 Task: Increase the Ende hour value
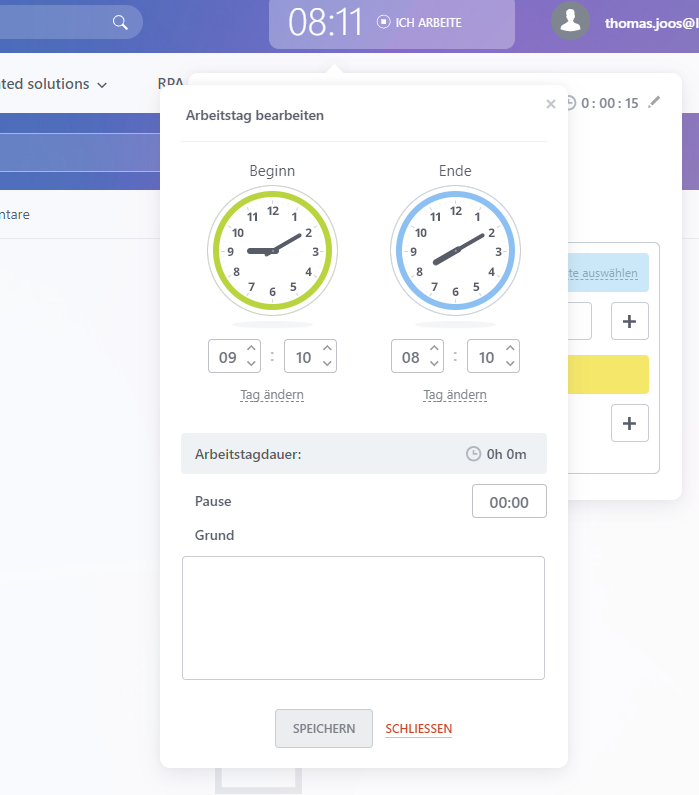tap(433, 349)
